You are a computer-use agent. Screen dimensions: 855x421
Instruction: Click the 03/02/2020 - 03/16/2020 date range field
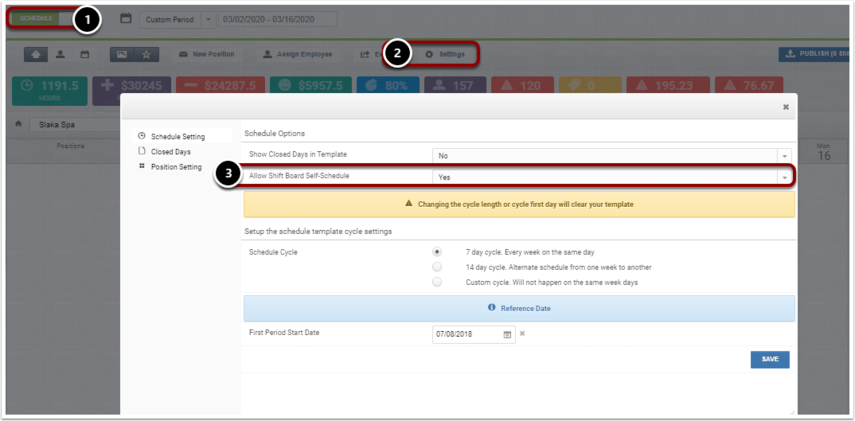(278, 20)
